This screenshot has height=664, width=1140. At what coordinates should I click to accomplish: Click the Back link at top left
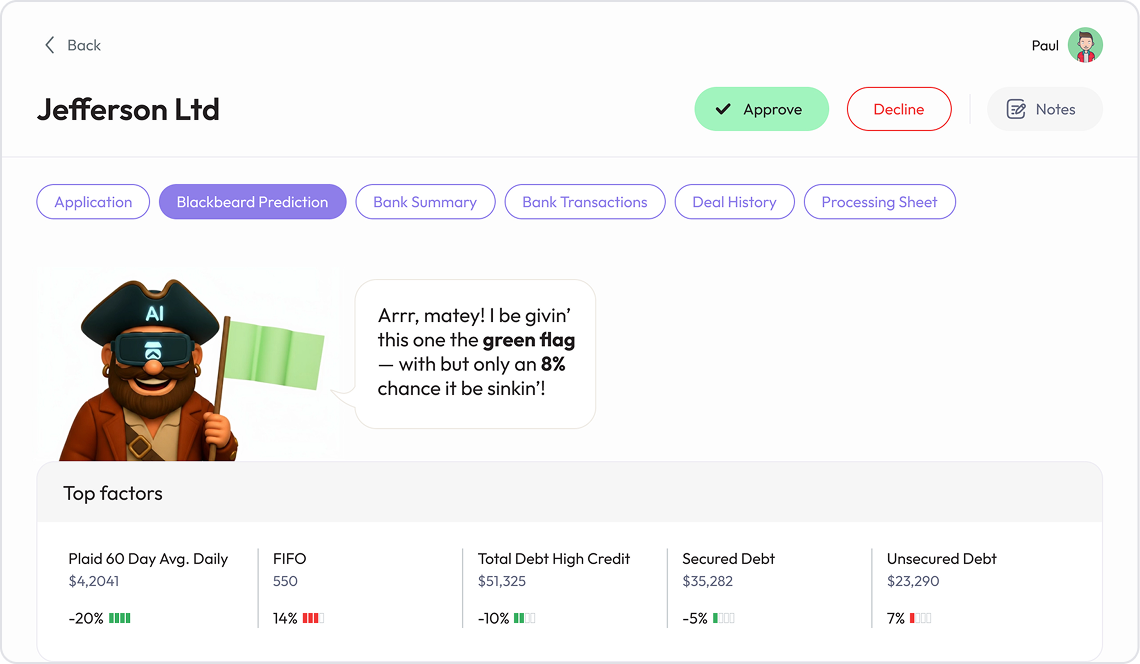84,45
